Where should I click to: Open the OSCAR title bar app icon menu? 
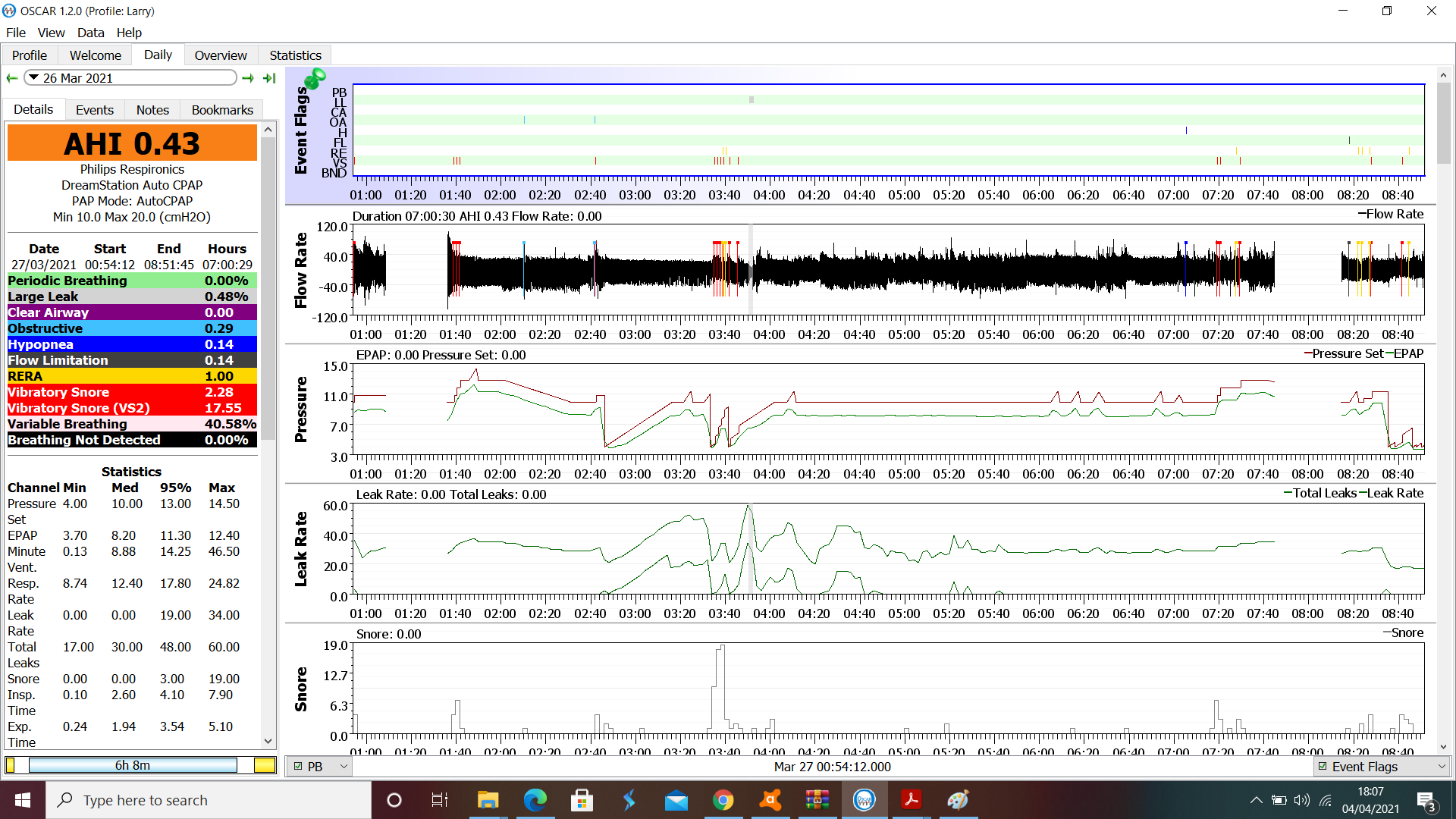[x=9, y=11]
